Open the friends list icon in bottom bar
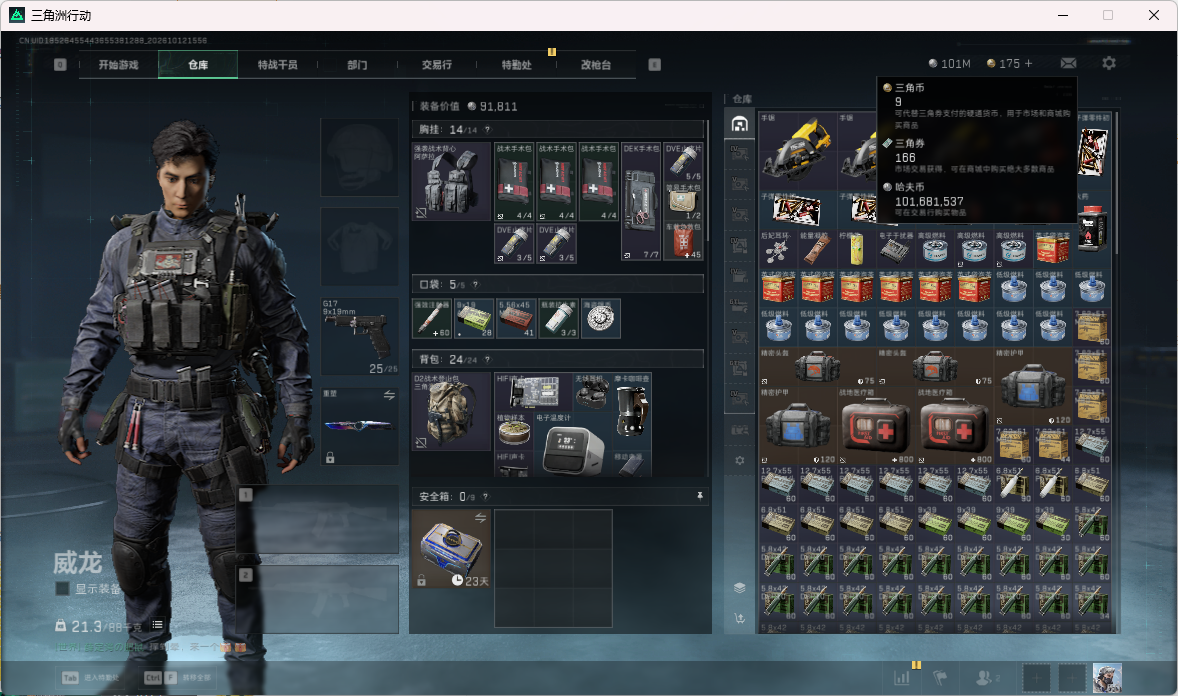 coord(987,678)
